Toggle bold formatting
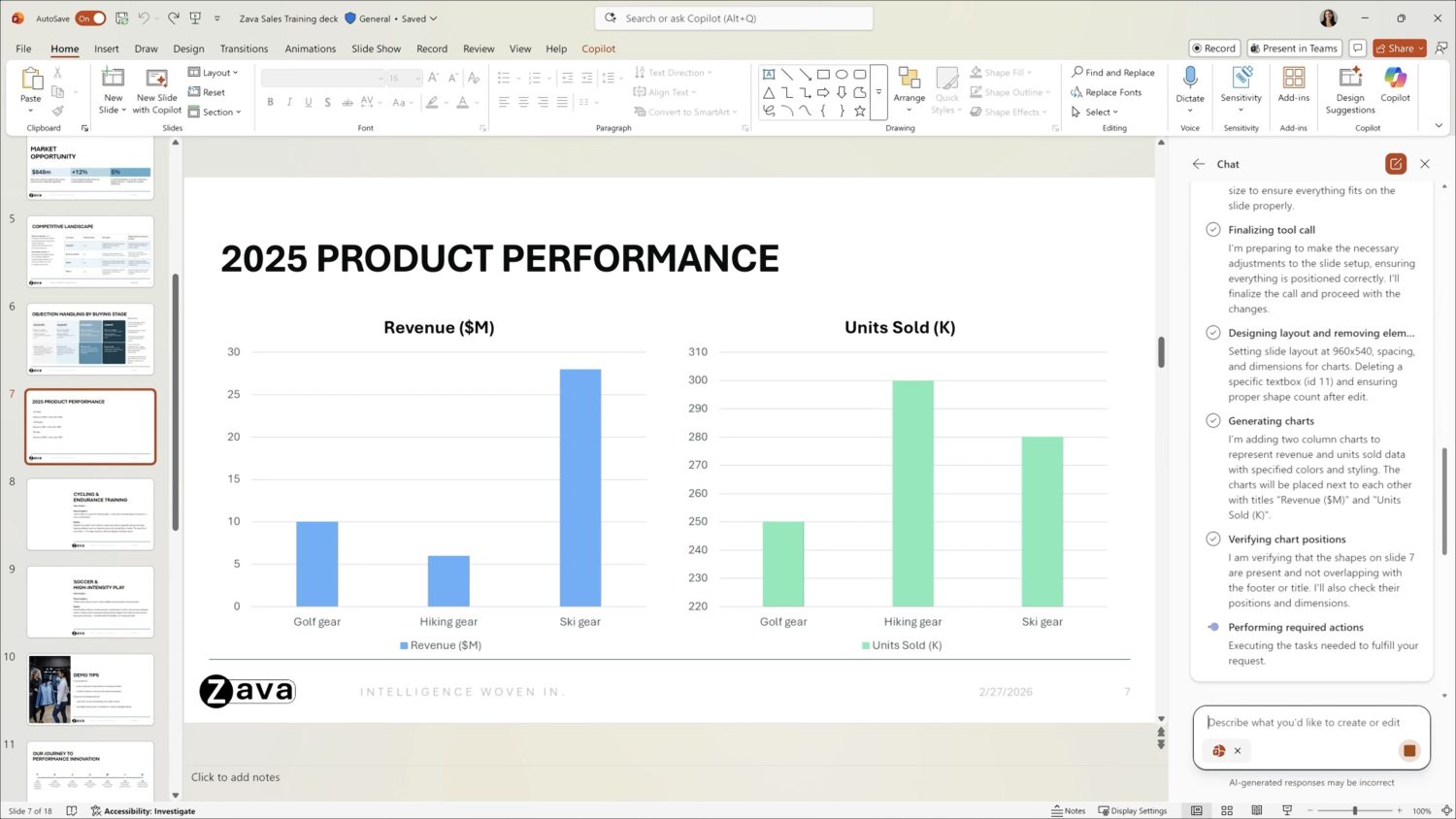 (x=270, y=102)
